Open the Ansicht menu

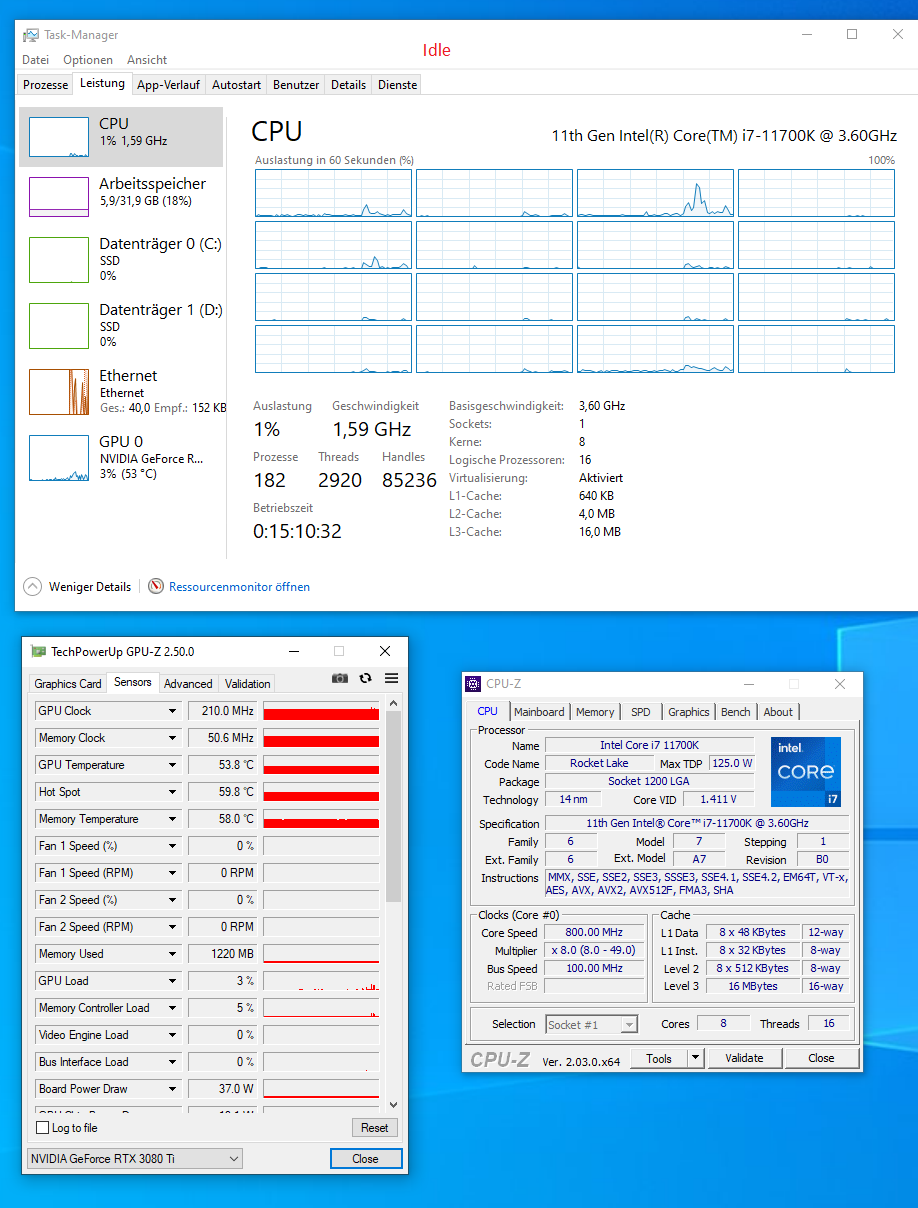tap(147, 60)
